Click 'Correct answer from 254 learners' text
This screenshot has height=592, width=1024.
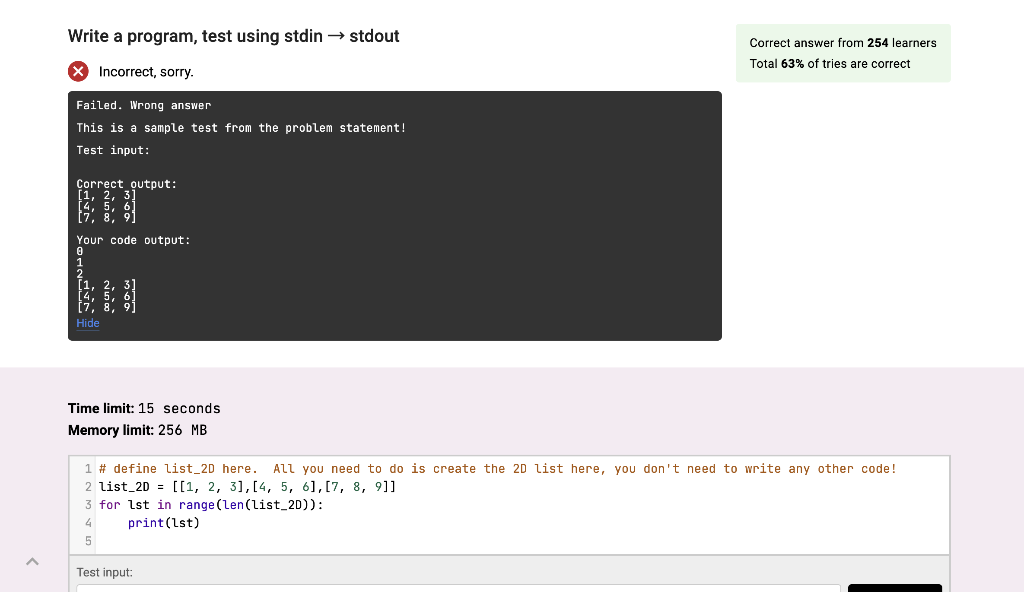tap(843, 43)
